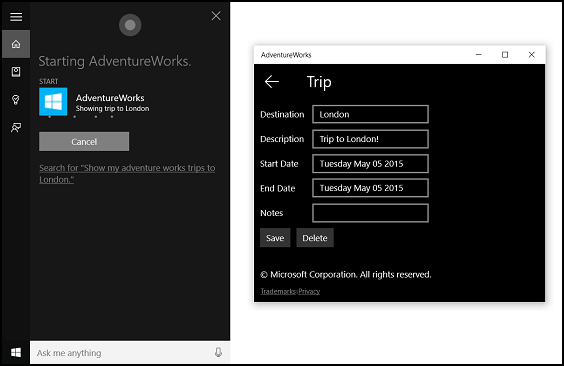Open Cortana Notebook
564x366 pixels.
[16, 72]
